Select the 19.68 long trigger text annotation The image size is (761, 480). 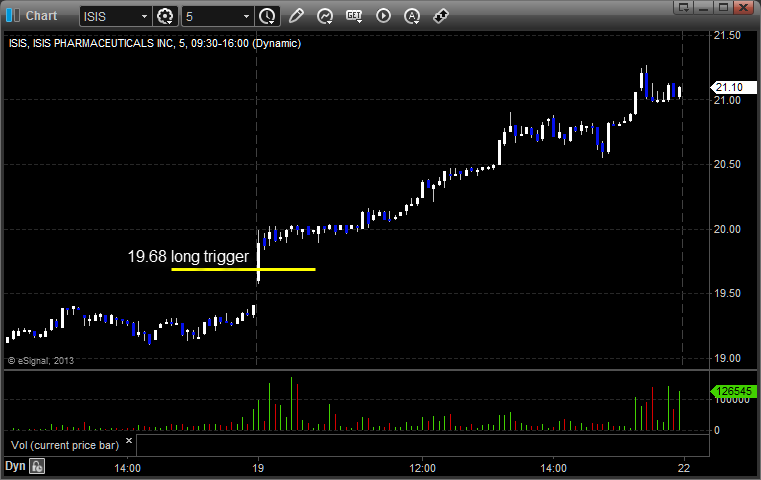tap(188, 256)
